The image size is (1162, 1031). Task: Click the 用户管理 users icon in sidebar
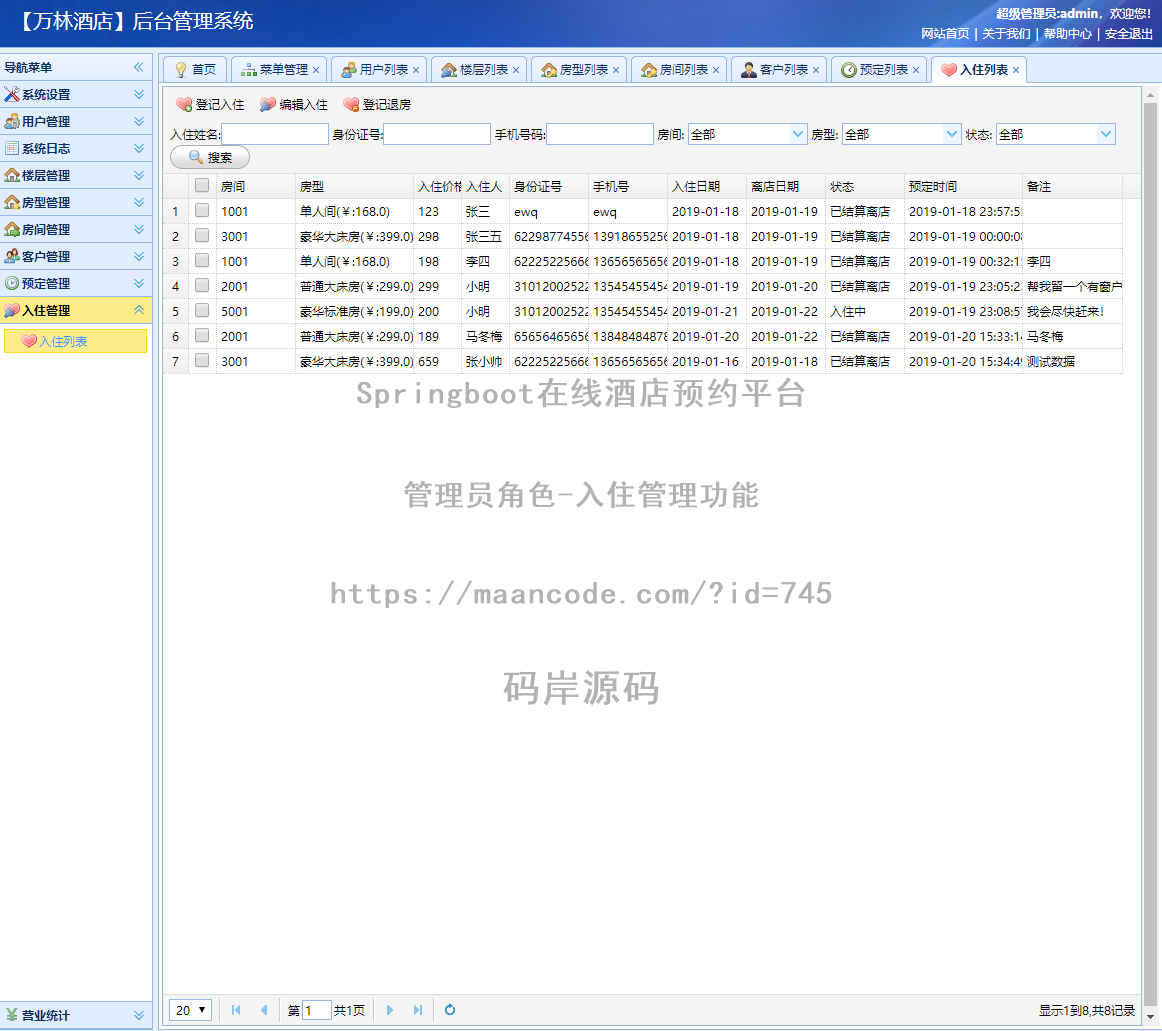(x=12, y=122)
